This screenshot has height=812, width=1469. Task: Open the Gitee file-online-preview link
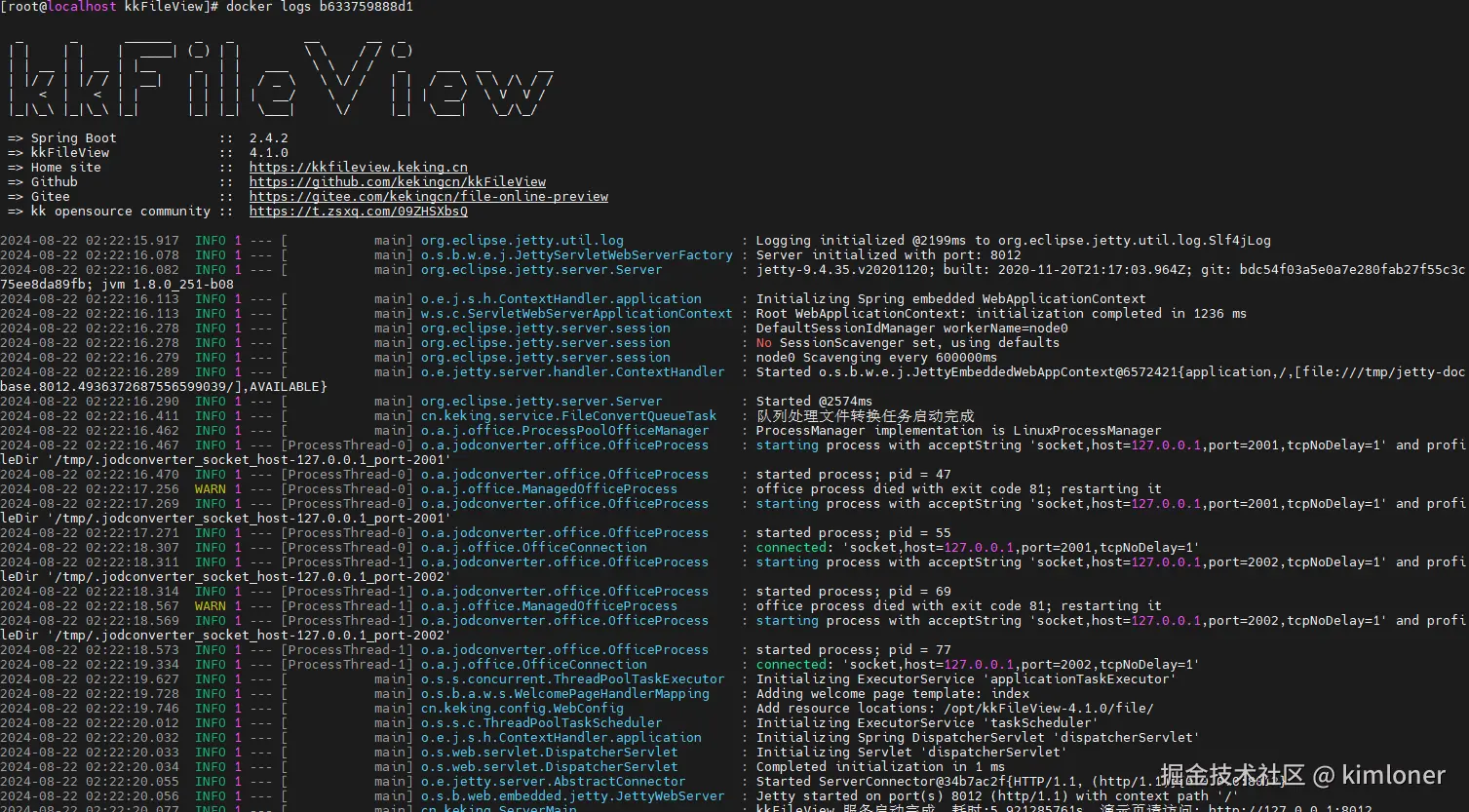[x=429, y=196]
